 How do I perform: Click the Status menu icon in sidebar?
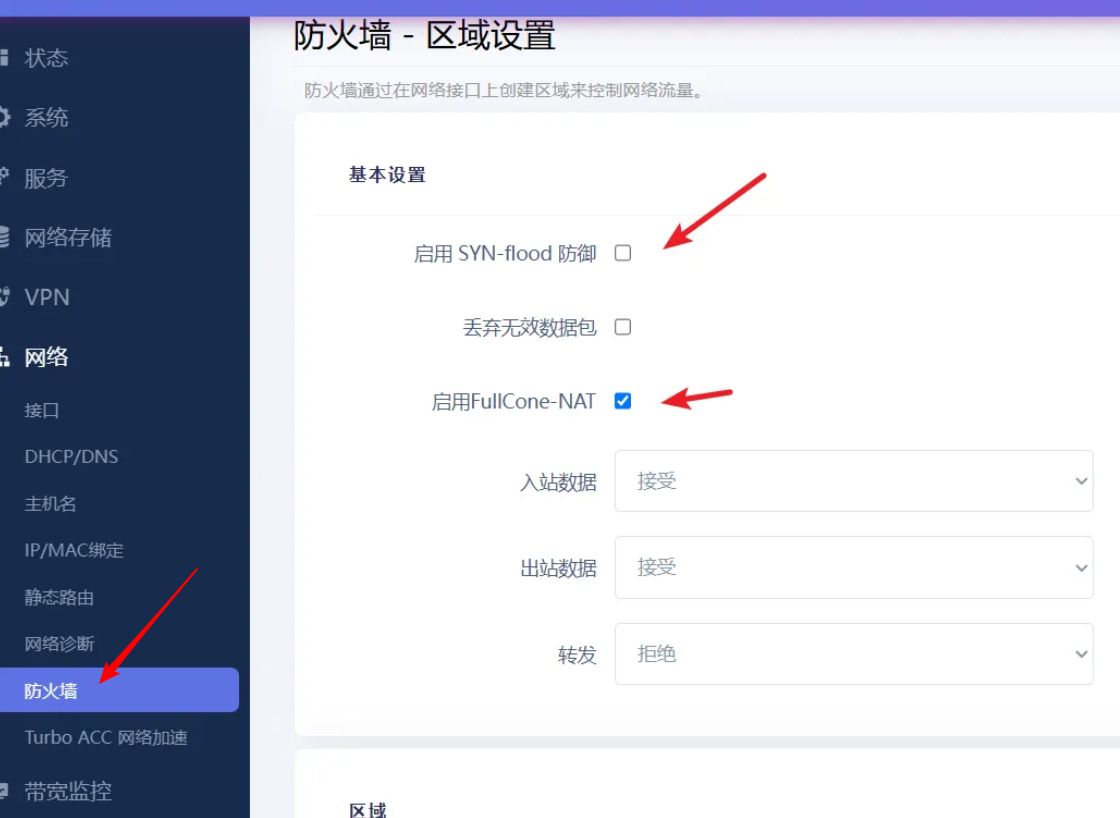(x=4, y=58)
